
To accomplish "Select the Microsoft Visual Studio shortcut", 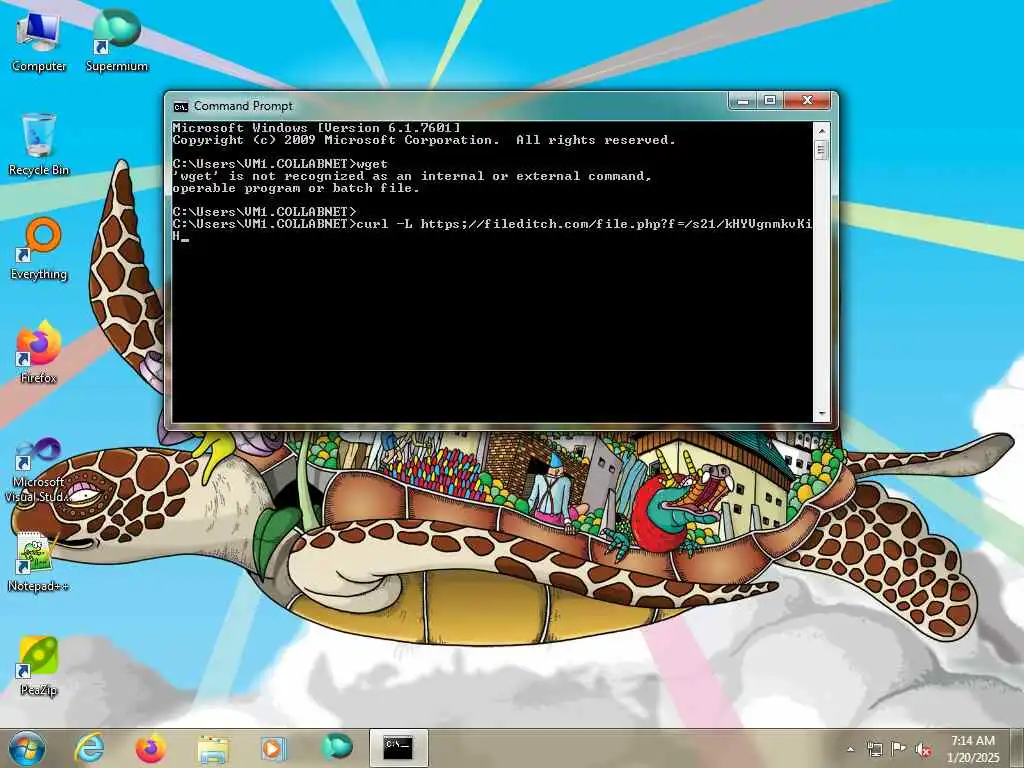I will (39, 470).
